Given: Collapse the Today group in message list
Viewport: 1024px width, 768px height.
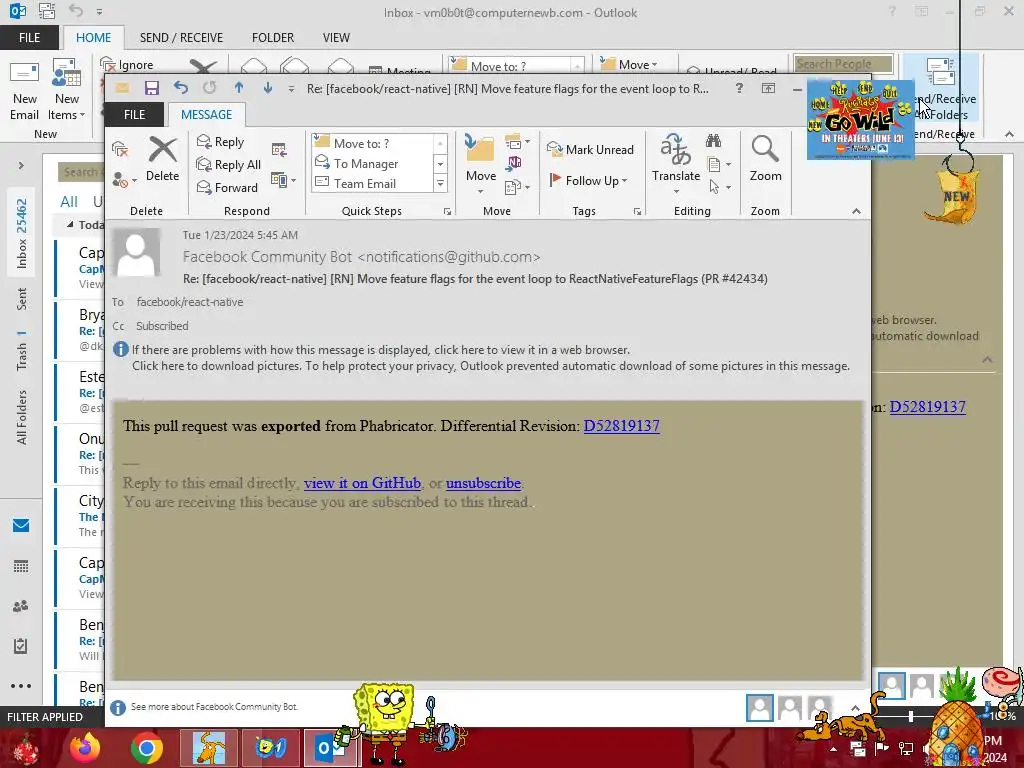Looking at the screenshot, I should tap(70, 225).
